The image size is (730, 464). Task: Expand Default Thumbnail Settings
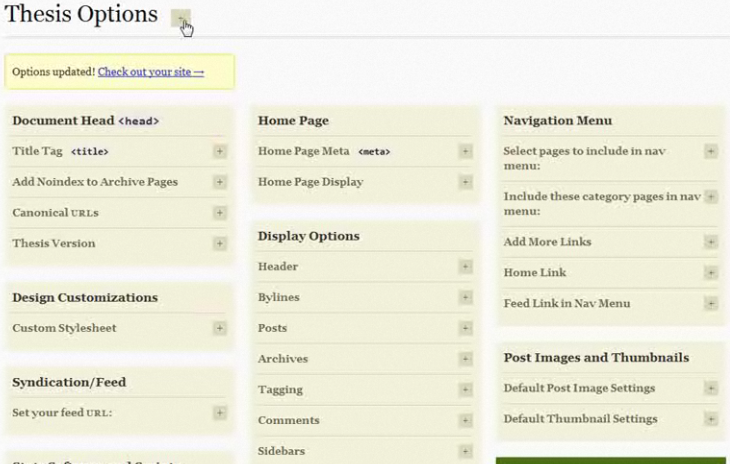point(711,419)
